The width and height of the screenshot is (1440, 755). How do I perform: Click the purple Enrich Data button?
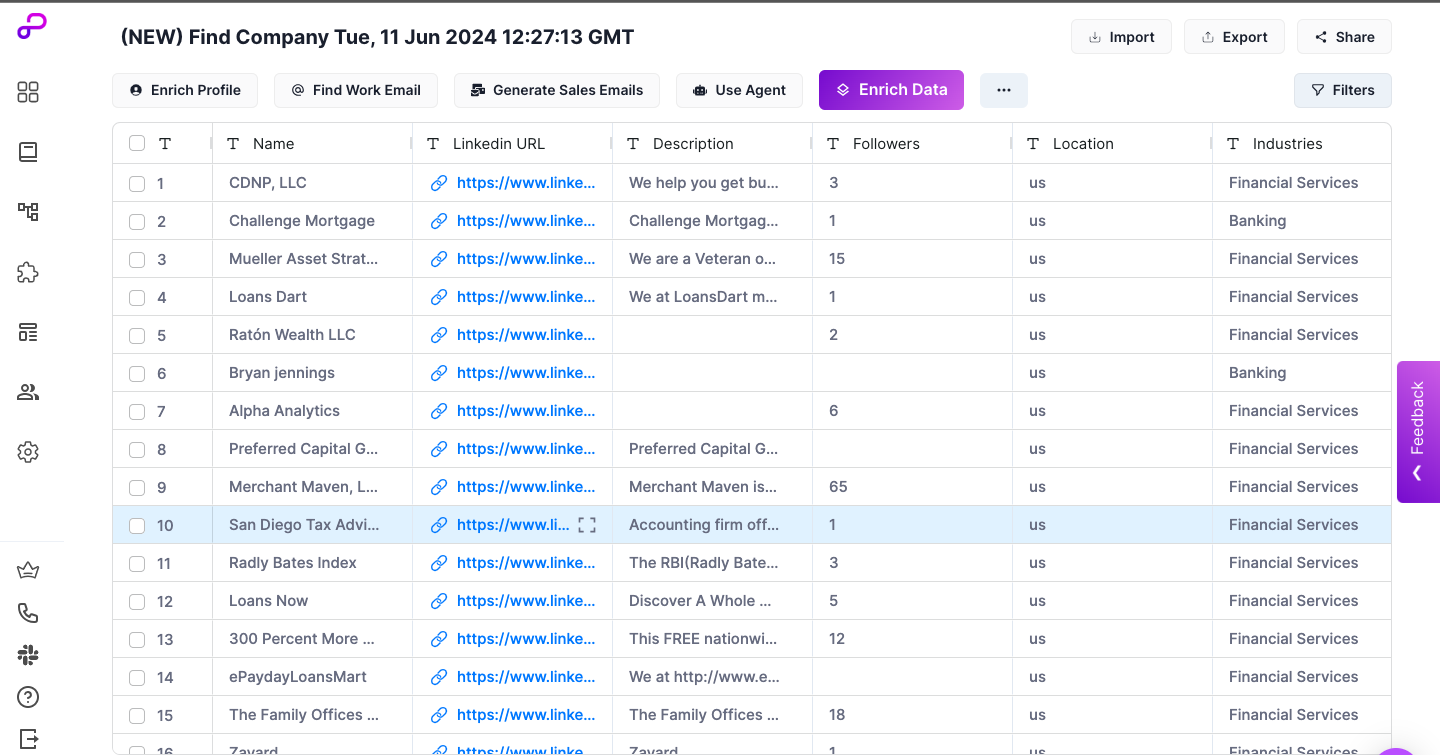[x=891, y=90]
